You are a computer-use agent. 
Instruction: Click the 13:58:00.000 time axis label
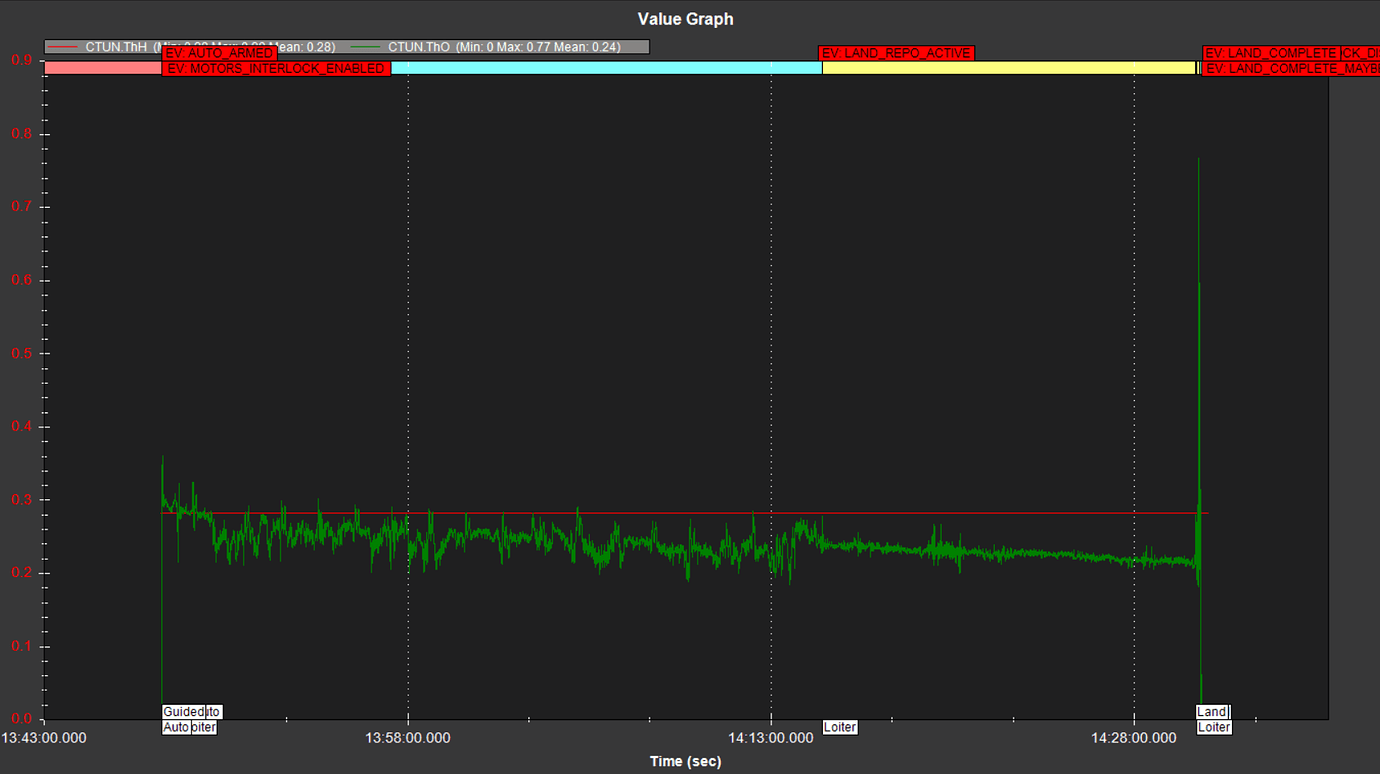point(408,739)
